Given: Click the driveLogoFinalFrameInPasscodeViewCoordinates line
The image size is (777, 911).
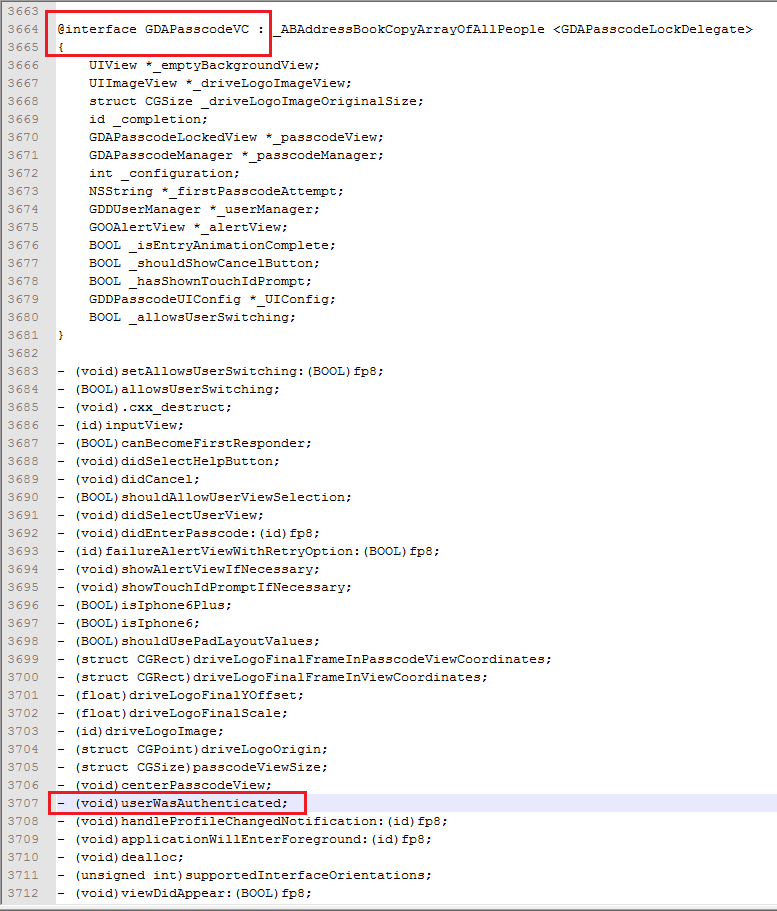Looking at the screenshot, I should [x=305, y=659].
